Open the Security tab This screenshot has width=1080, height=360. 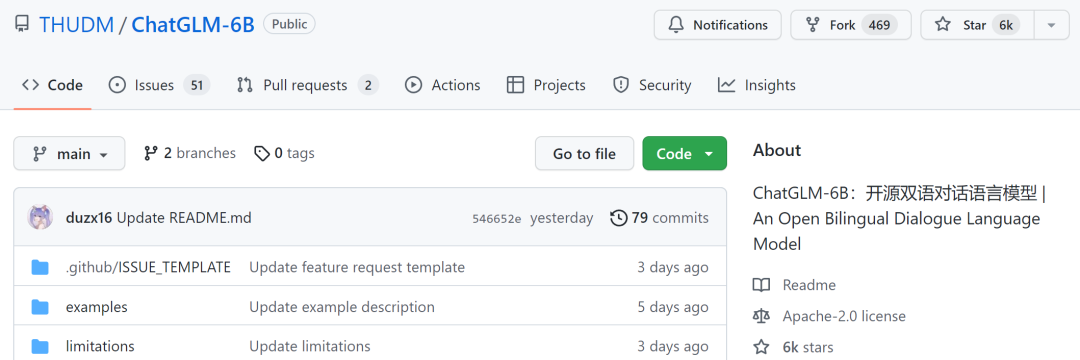click(x=652, y=85)
